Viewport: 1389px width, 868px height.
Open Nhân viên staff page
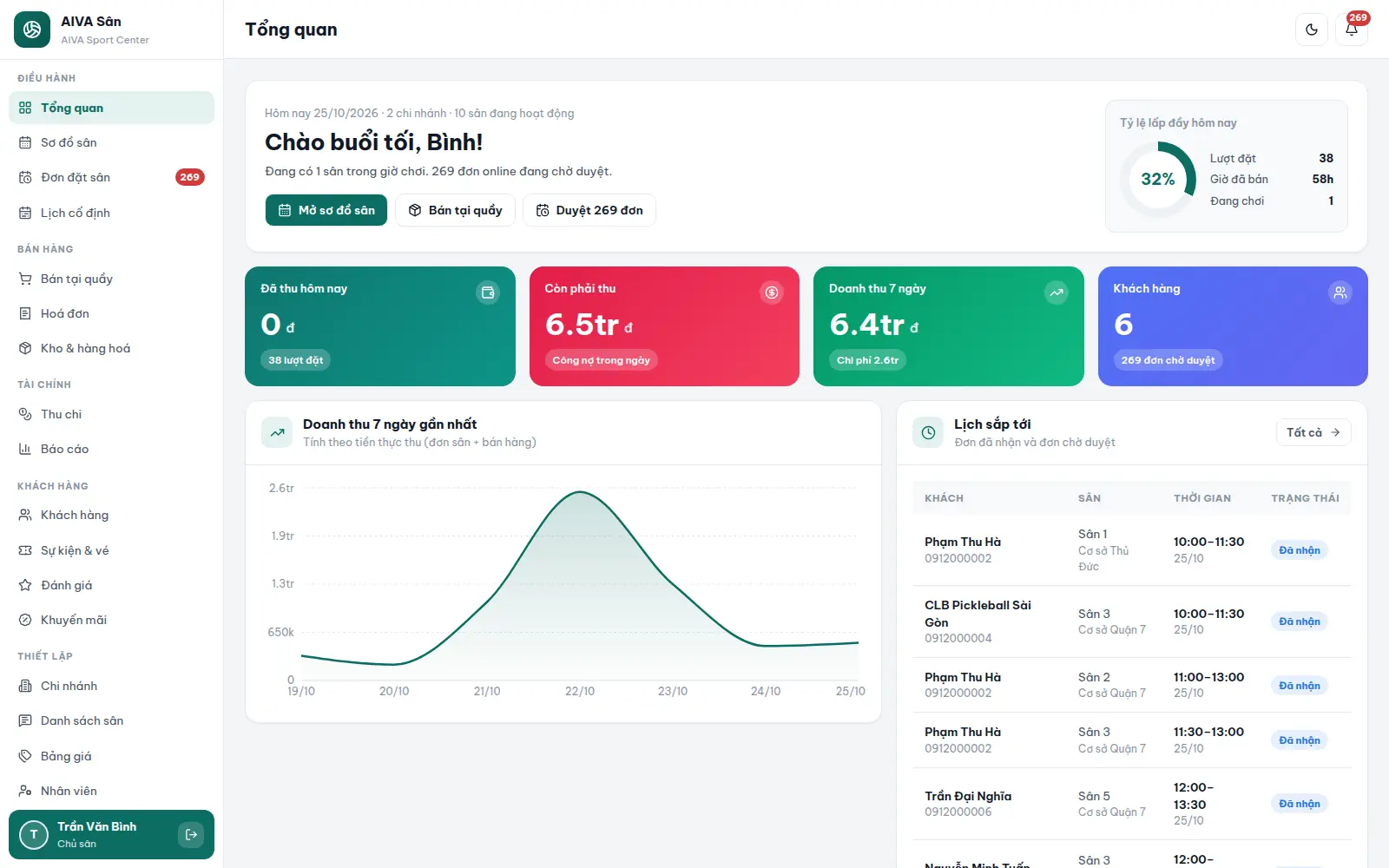(x=111, y=791)
